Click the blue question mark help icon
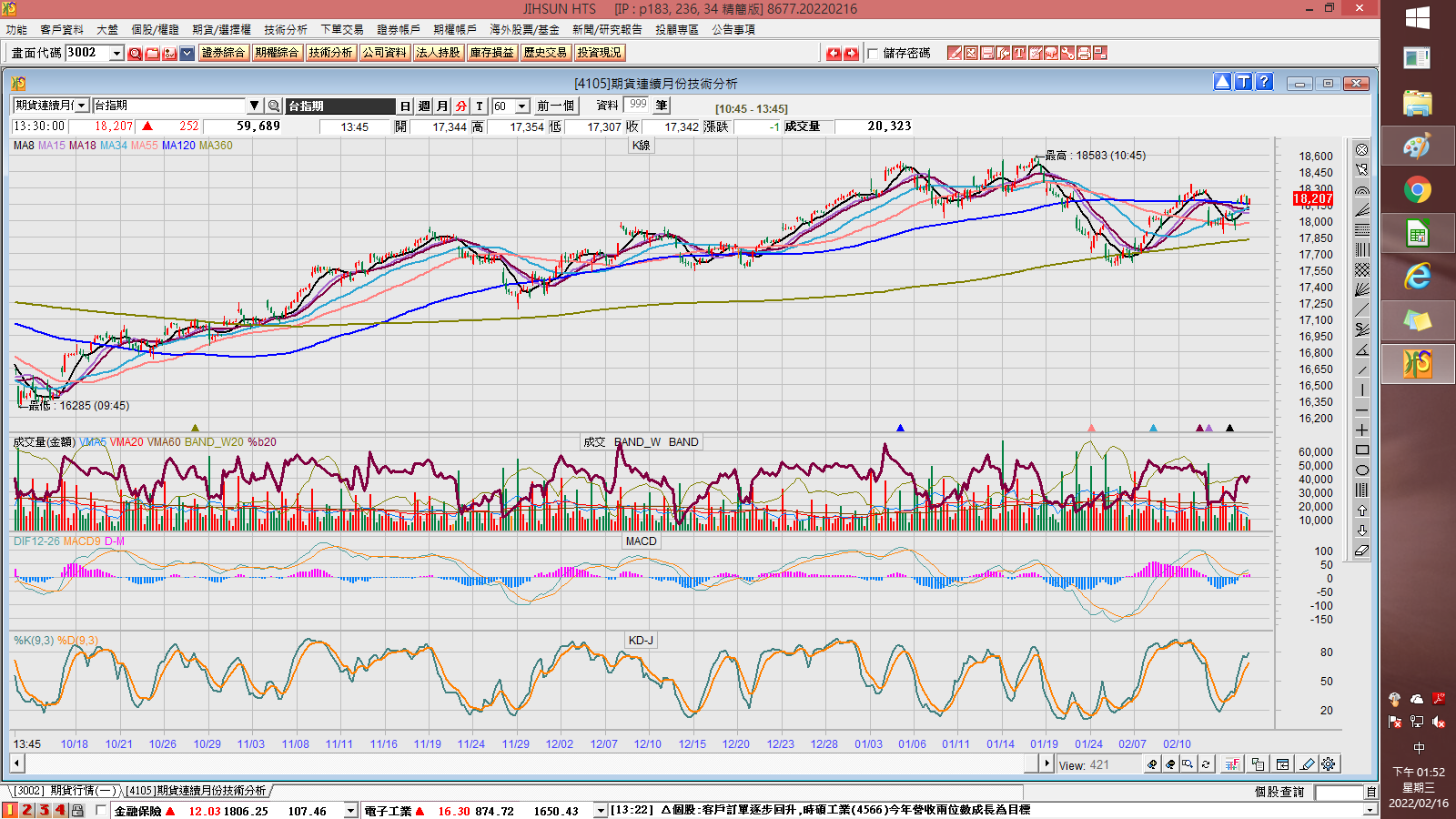Image resolution: width=1456 pixels, height=819 pixels. 1264,82
